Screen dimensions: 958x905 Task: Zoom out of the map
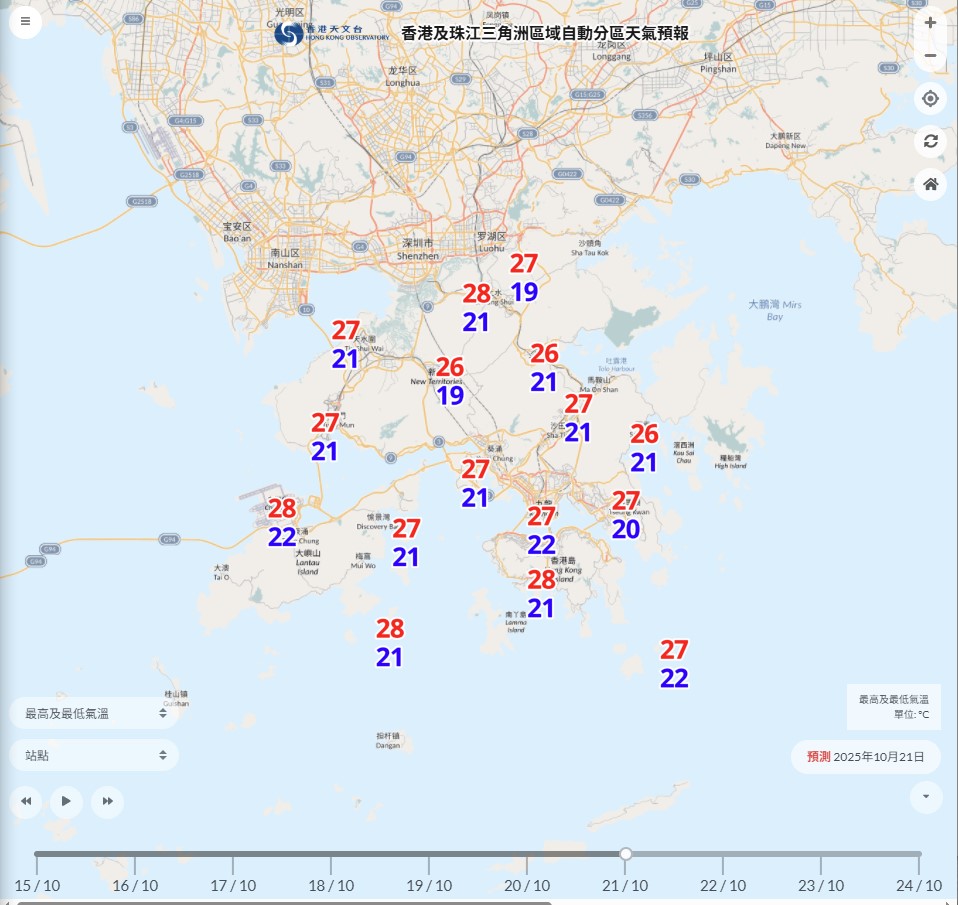coord(930,56)
